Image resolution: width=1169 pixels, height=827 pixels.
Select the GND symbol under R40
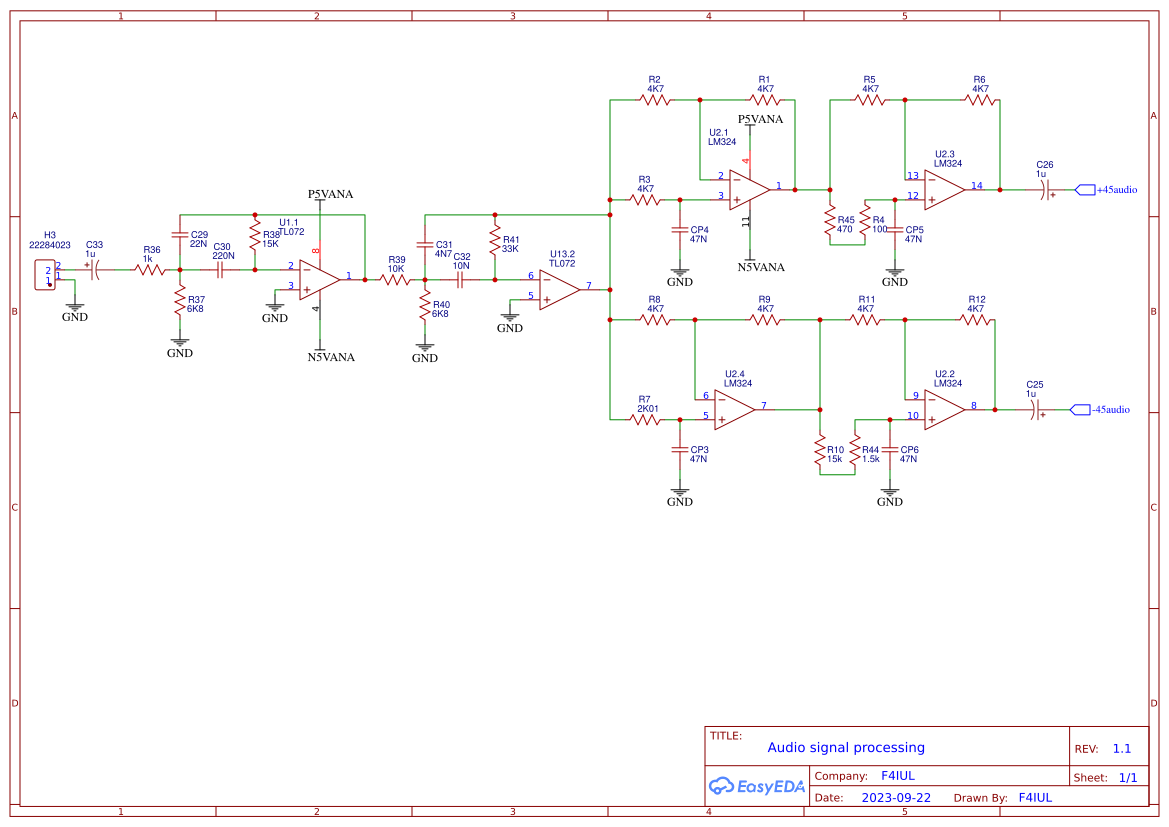pyautogui.click(x=425, y=351)
